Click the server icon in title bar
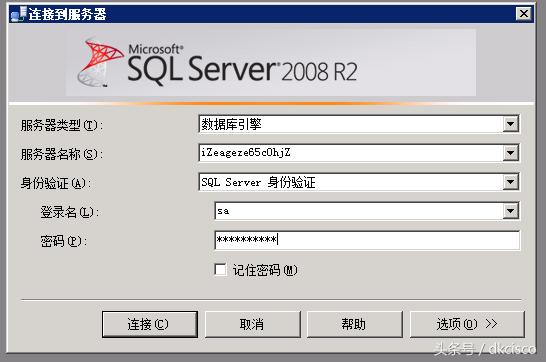Screen dimensions: 546x362 18,14
